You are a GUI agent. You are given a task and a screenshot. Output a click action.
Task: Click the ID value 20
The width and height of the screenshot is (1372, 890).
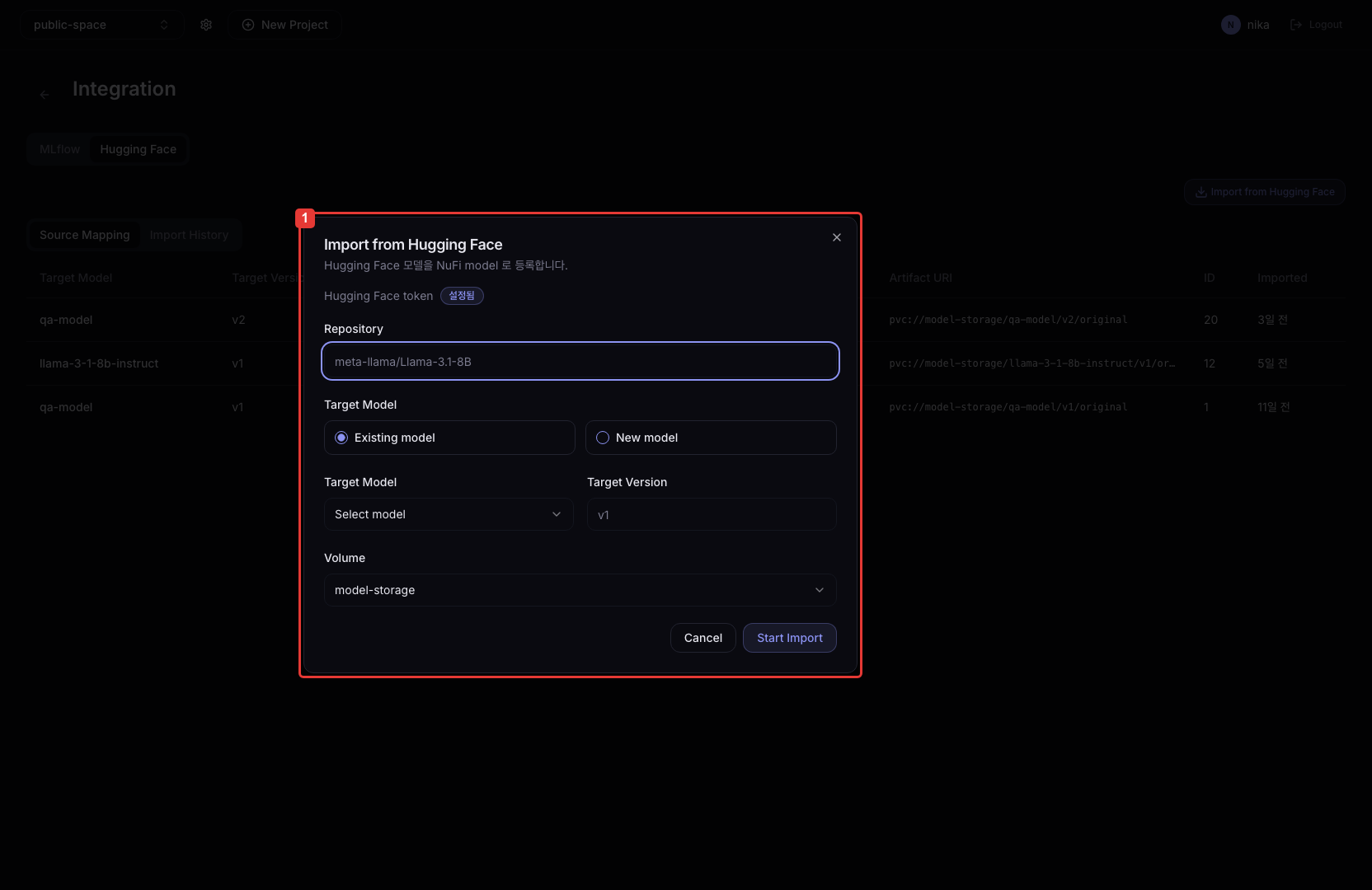pos(1210,320)
